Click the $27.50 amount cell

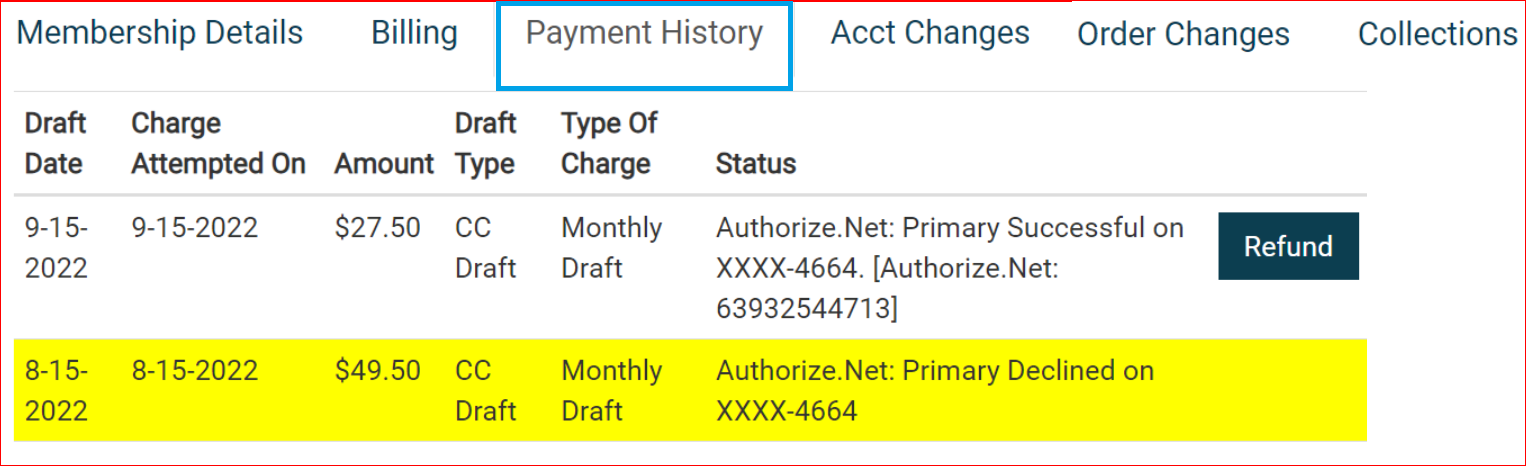click(x=378, y=228)
